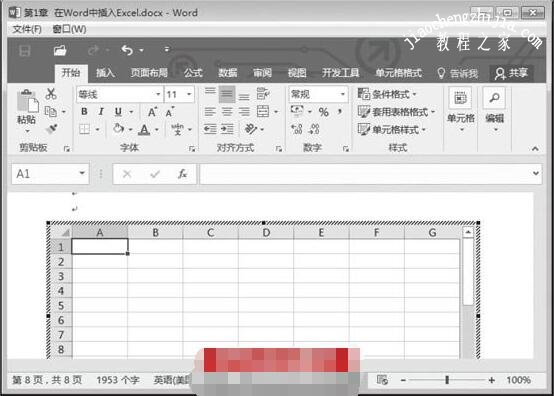Switch to the 插入 tab

click(x=105, y=73)
